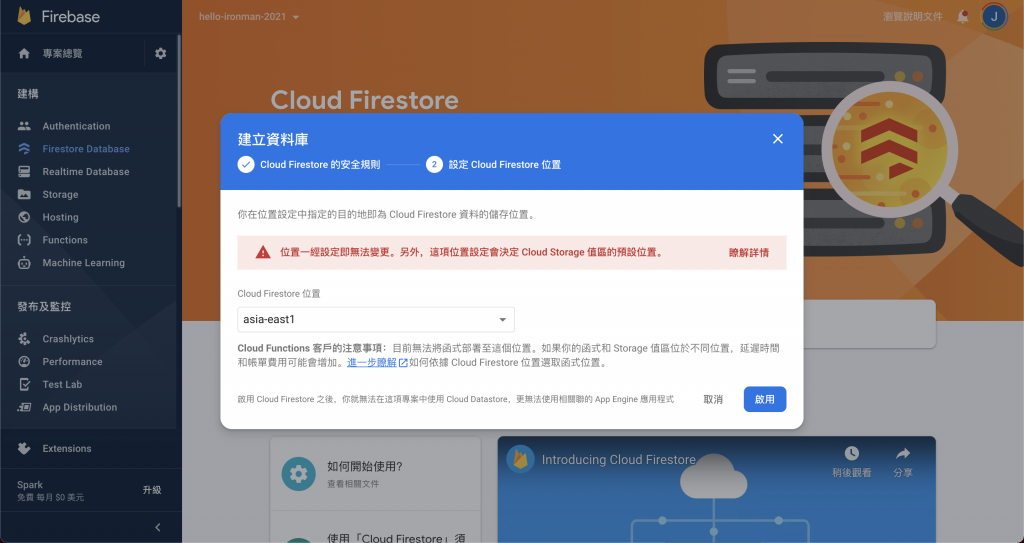Open Storage in sidebar
The height and width of the screenshot is (543, 1024).
[x=60, y=195]
